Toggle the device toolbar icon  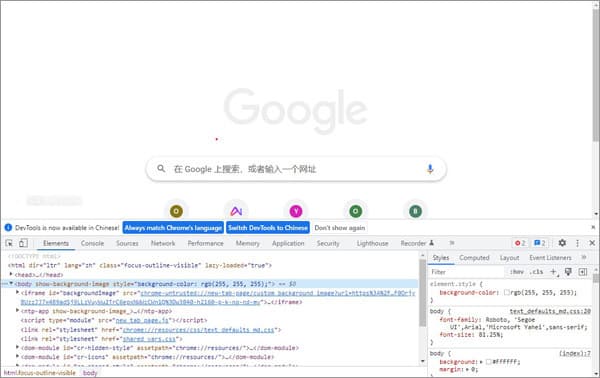pyautogui.click(x=23, y=243)
